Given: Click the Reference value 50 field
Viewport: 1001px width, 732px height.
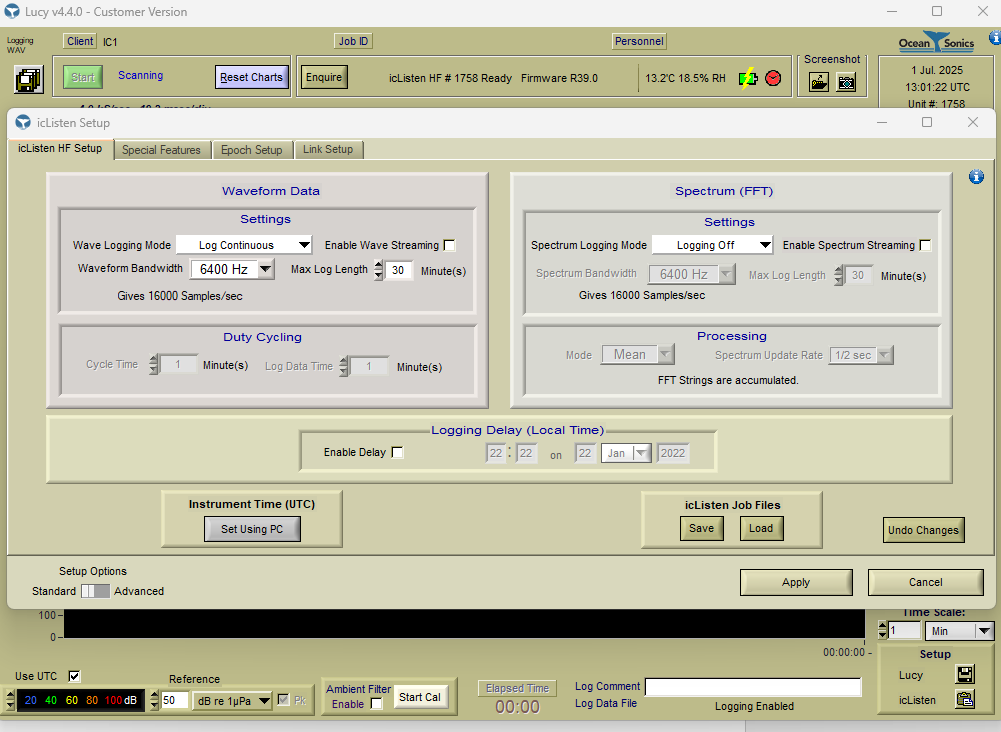Looking at the screenshot, I should (x=174, y=700).
